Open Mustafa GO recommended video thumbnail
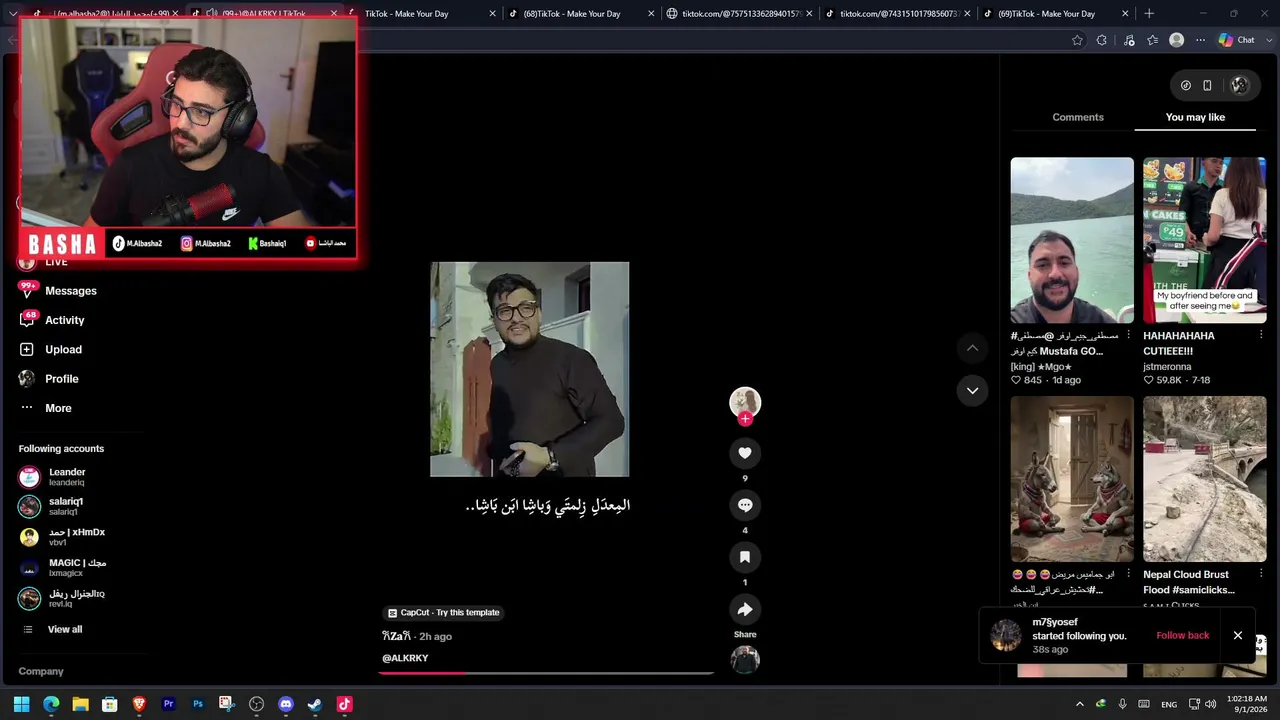 [x=1072, y=240]
